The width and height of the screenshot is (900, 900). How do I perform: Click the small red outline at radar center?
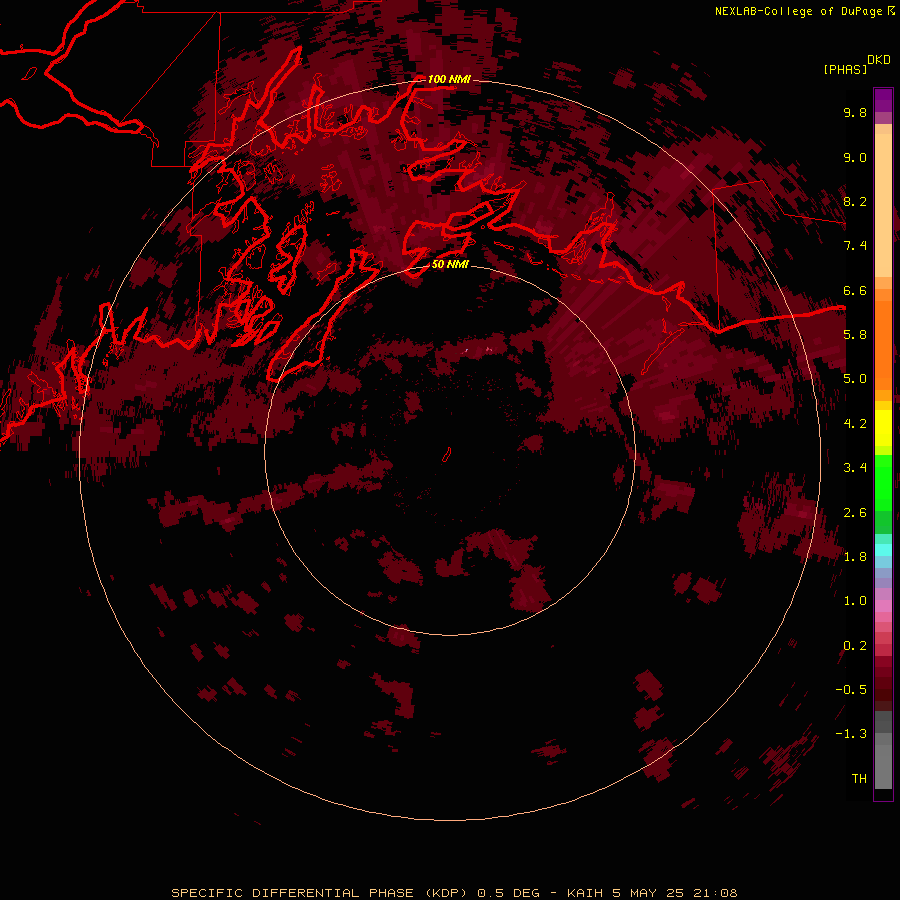coord(447,455)
